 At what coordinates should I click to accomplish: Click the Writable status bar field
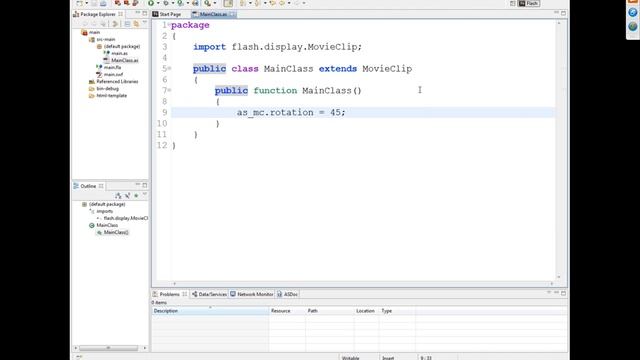pos(351,358)
